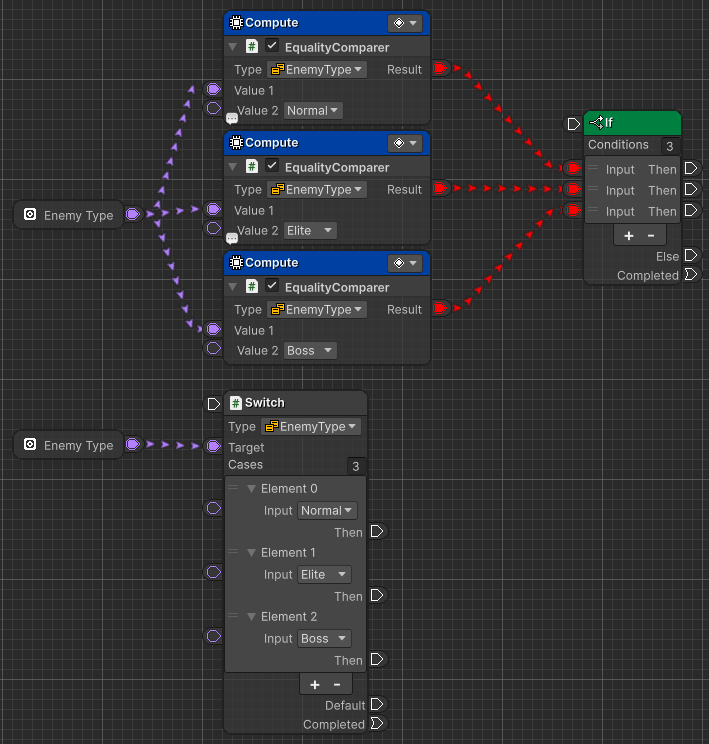Click Default output port on Switch node

[x=377, y=704]
